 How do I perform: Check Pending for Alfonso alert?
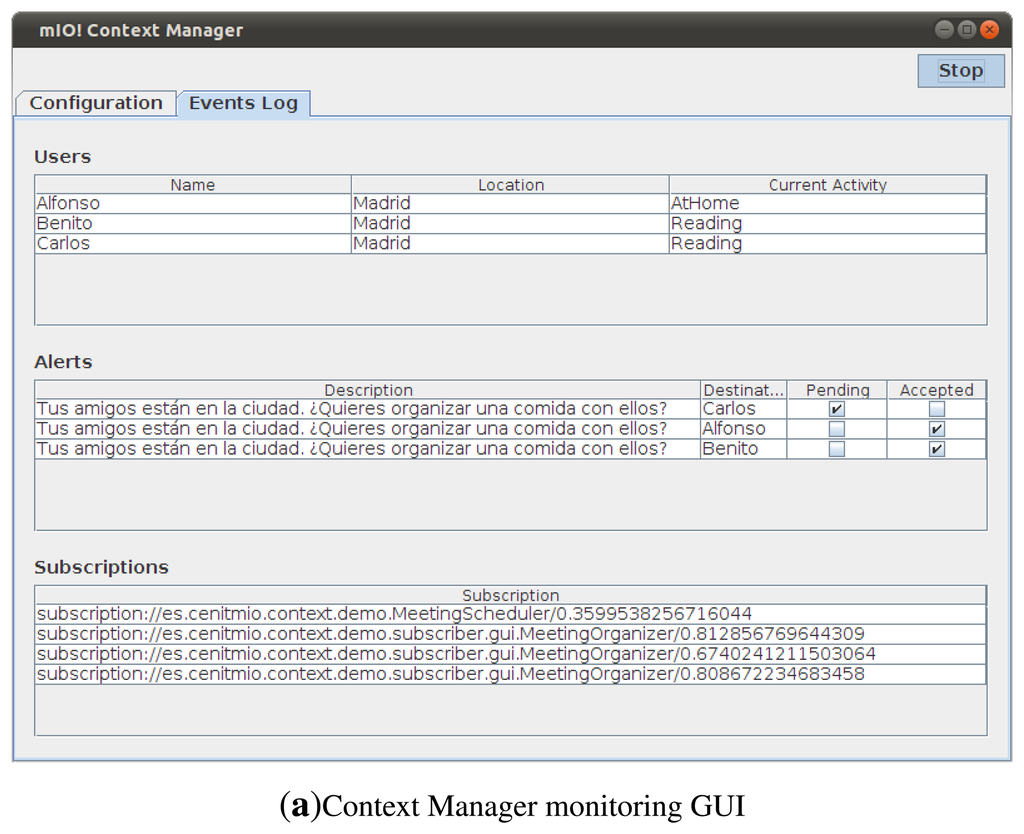837,429
